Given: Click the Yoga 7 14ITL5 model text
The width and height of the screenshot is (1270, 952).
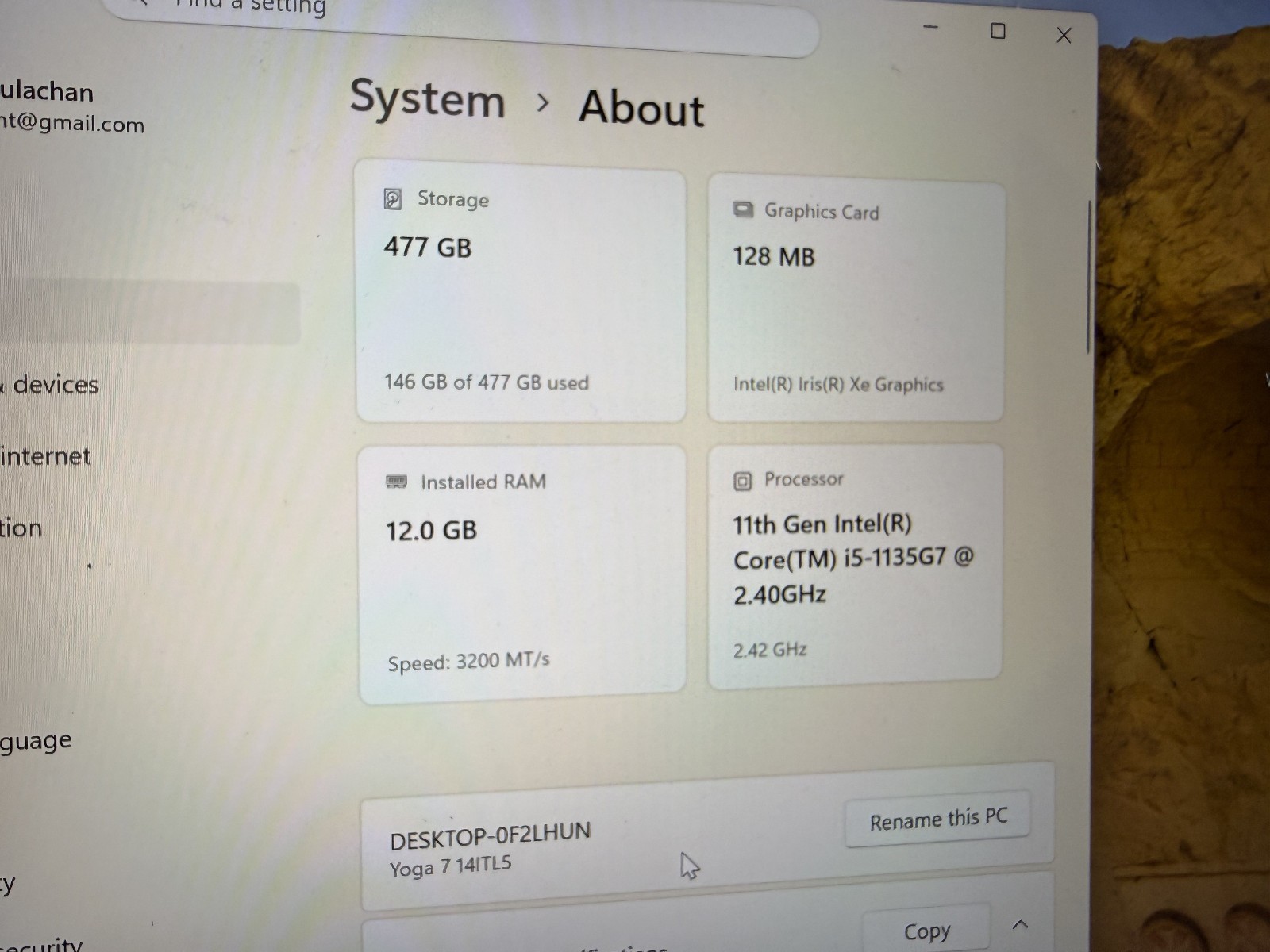Looking at the screenshot, I should (x=450, y=866).
